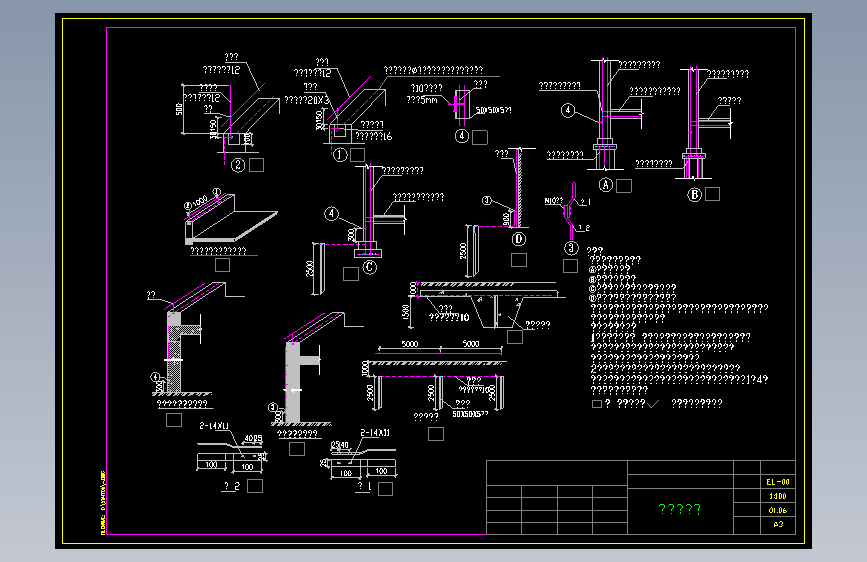
Task: Click the empty box beside the '? 1' title
Action: (x=385, y=488)
